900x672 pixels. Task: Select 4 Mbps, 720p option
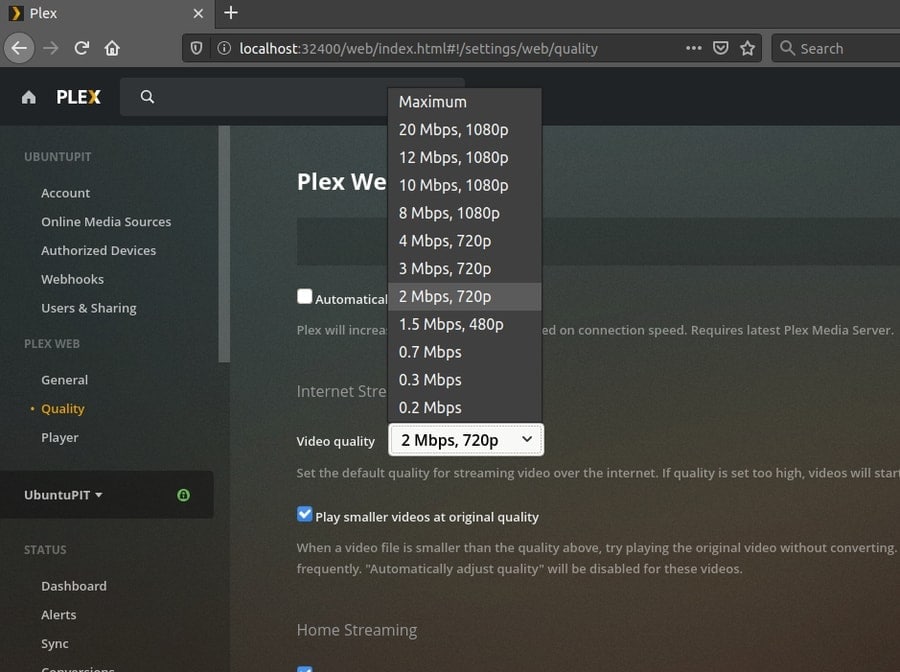[x=464, y=241]
